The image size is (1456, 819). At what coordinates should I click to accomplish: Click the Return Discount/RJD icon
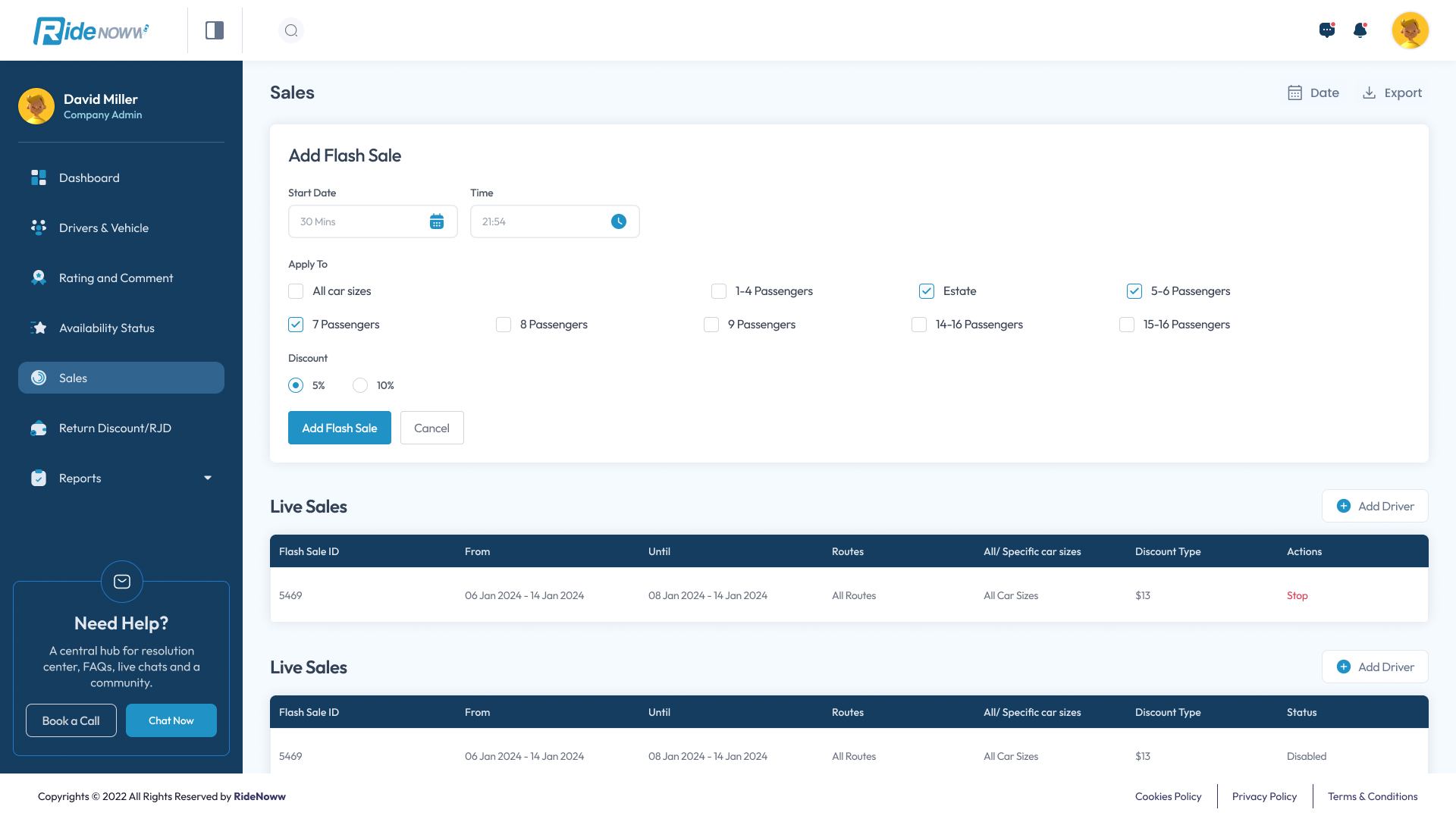click(x=39, y=428)
